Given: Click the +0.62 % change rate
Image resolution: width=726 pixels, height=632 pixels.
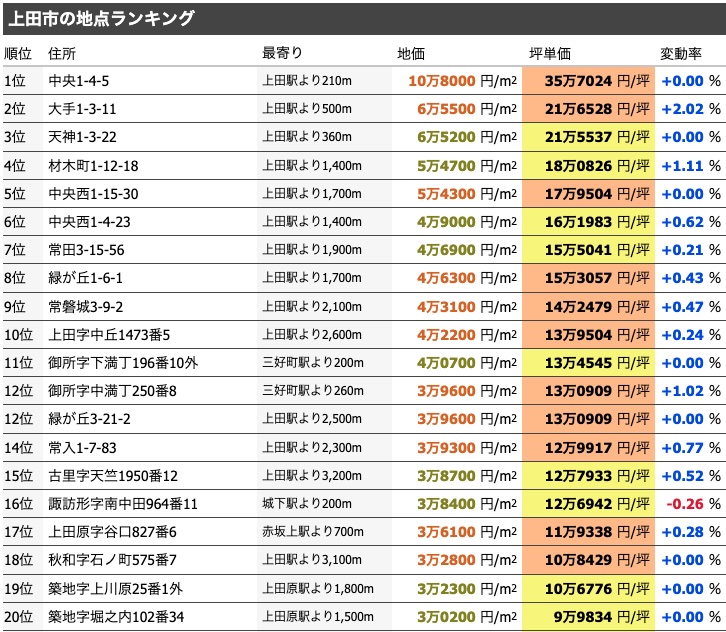Looking at the screenshot, I should coord(691,222).
